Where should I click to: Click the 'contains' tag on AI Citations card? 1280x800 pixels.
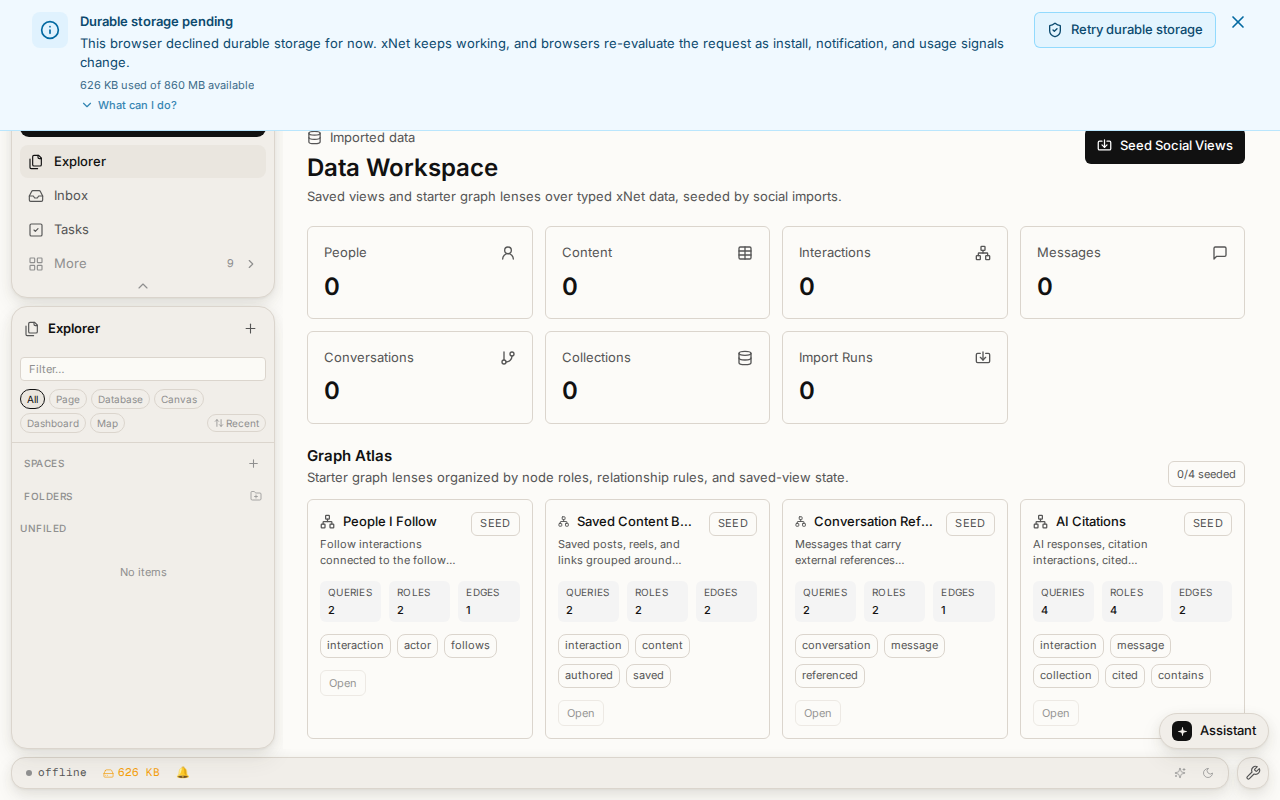coord(1181,676)
